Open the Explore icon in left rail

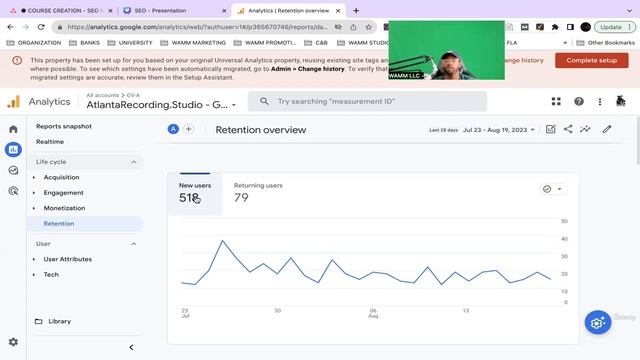point(13,170)
